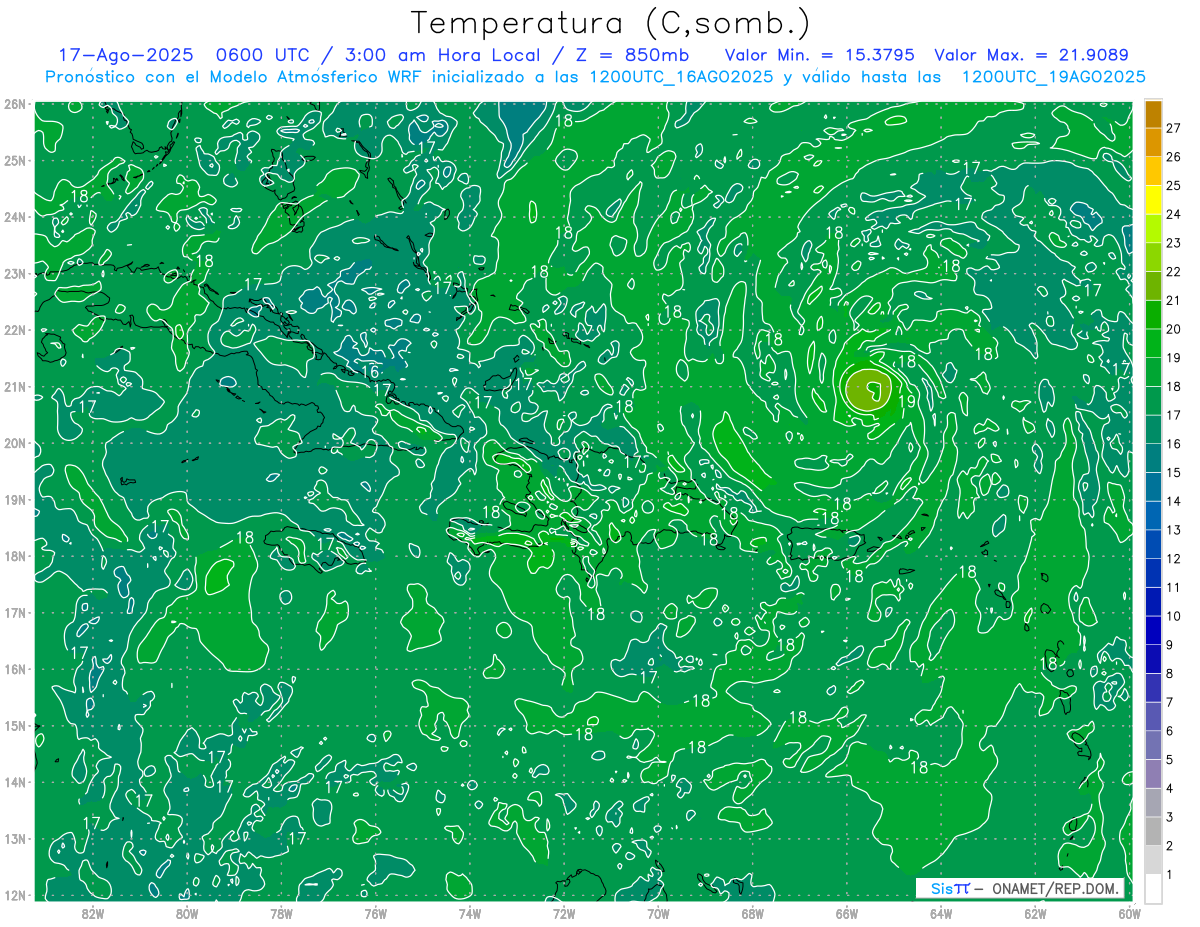1200x927 pixels.
Task: Click color scale label '27'
Action: point(1174,127)
